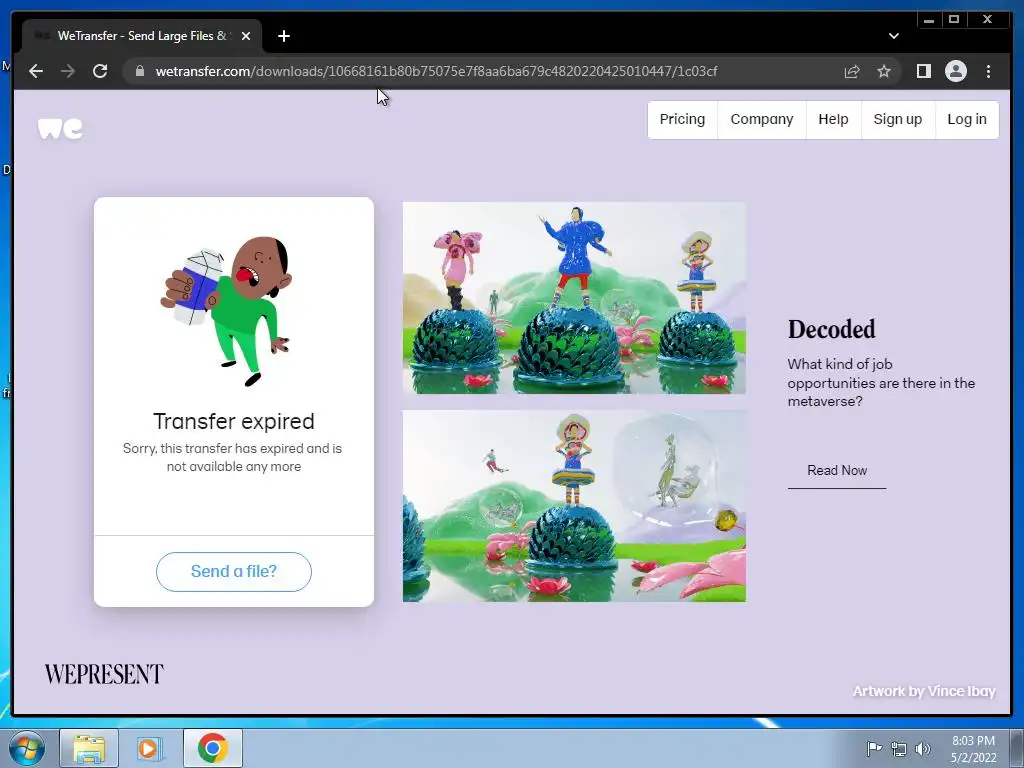
Task: Click the Chrome taskbar icon
Action: tap(213, 748)
